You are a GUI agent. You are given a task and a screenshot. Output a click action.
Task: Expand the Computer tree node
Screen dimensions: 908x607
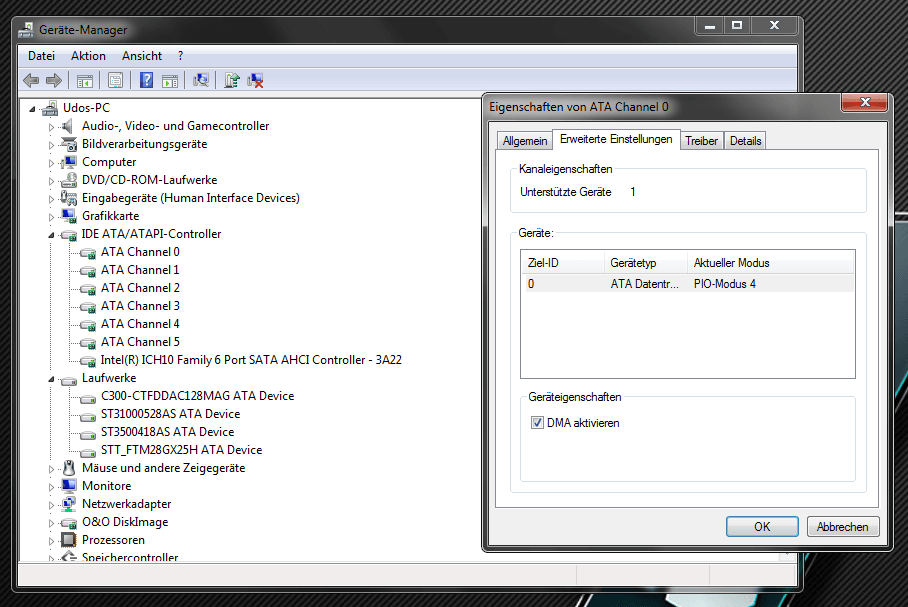(52, 163)
